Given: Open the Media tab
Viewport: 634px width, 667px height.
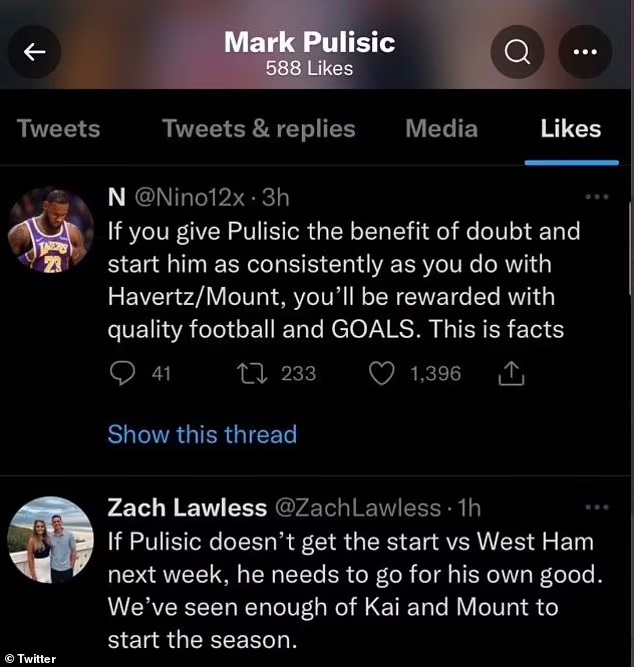Looking at the screenshot, I should pyautogui.click(x=441, y=129).
